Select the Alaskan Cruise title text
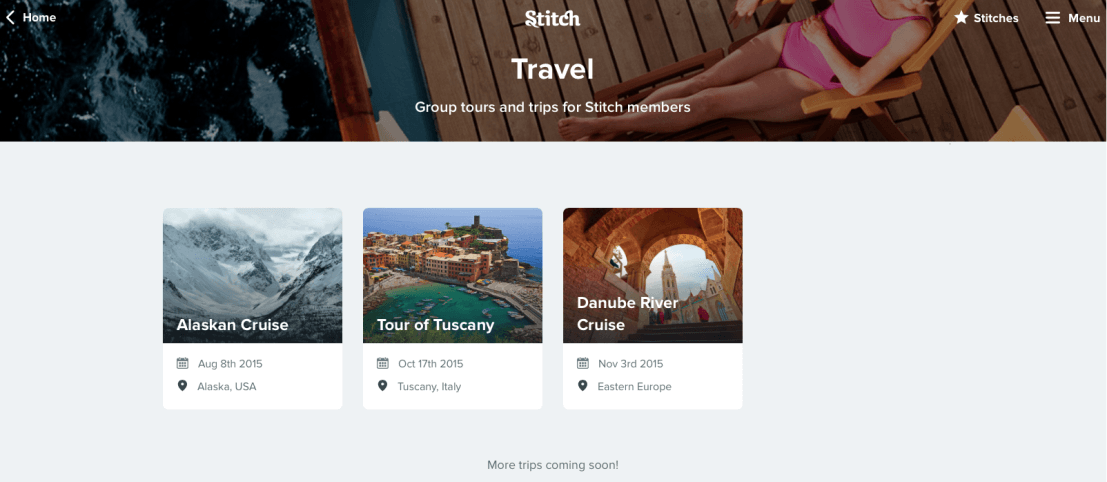1107x482 pixels. (232, 325)
